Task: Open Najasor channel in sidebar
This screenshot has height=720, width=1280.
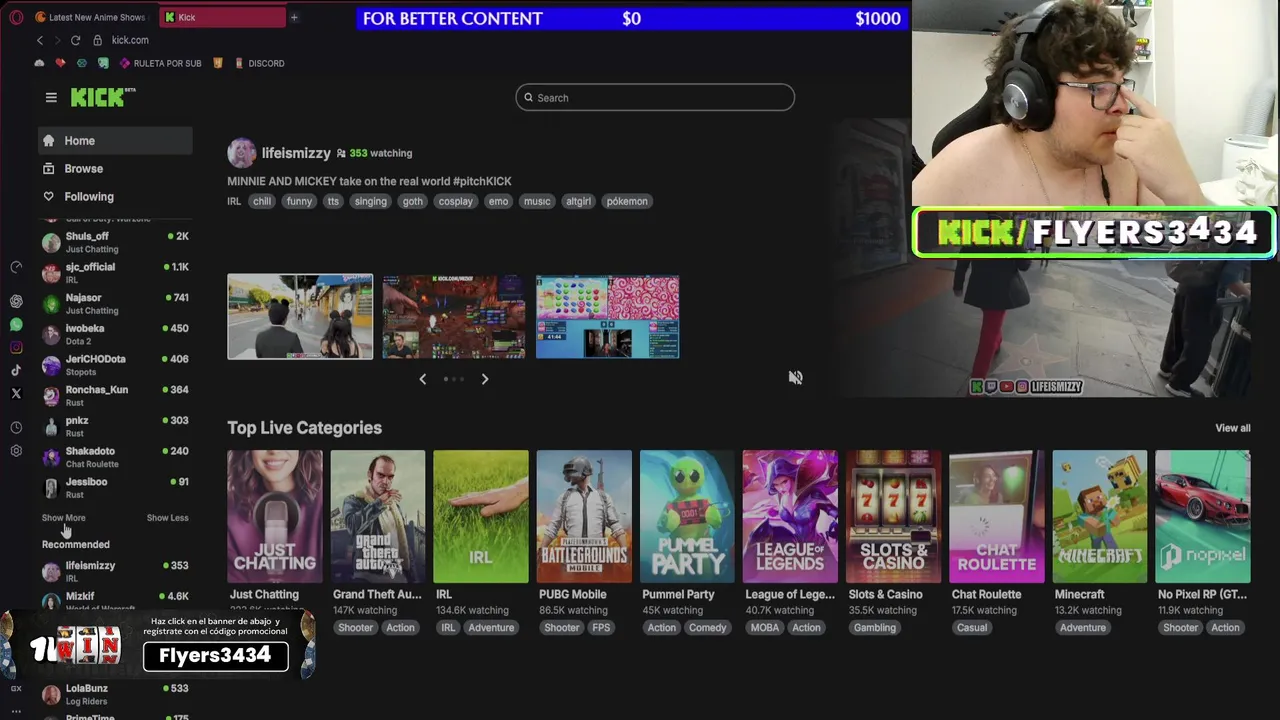Action: tap(115, 303)
